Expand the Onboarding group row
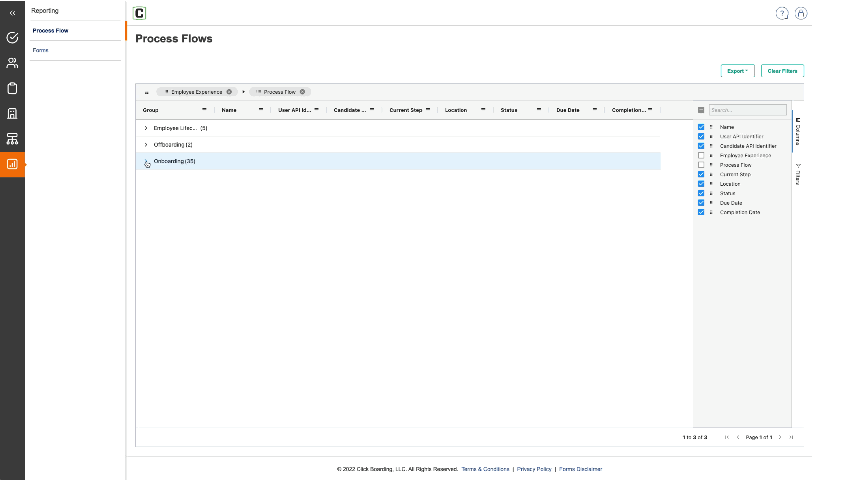Image resolution: width=853 pixels, height=480 pixels. [x=146, y=162]
